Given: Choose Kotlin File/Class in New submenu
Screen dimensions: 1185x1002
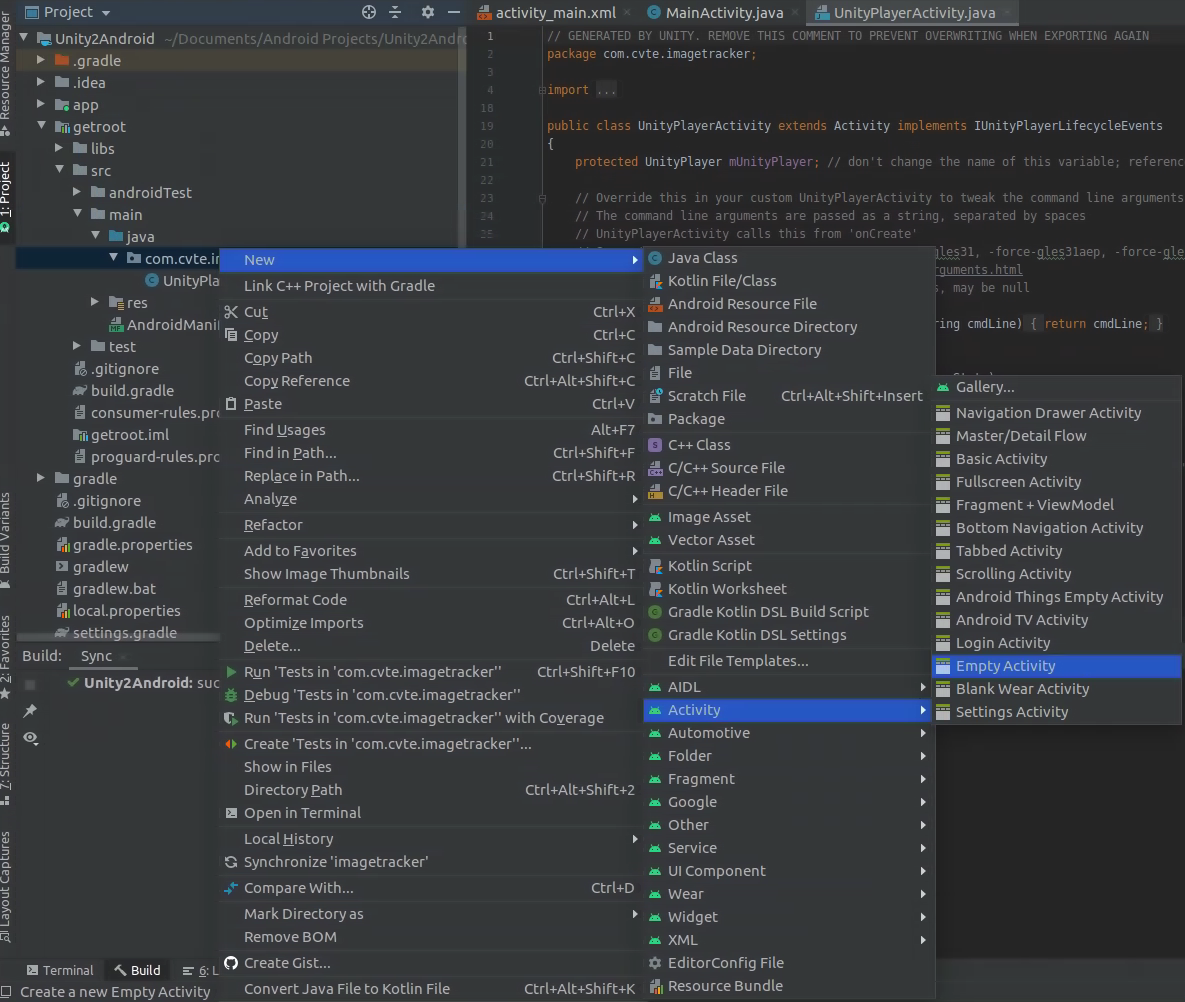Looking at the screenshot, I should 788,281.
